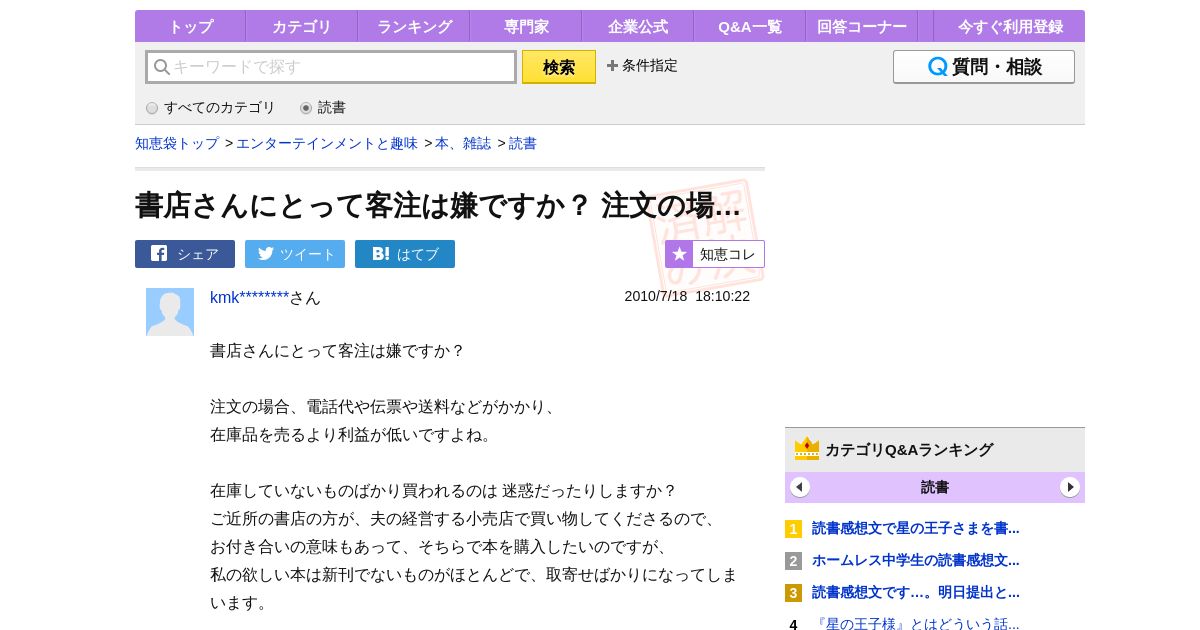This screenshot has width=1200, height=630.
Task: Click the user avatar image
Action: pyautogui.click(x=170, y=312)
